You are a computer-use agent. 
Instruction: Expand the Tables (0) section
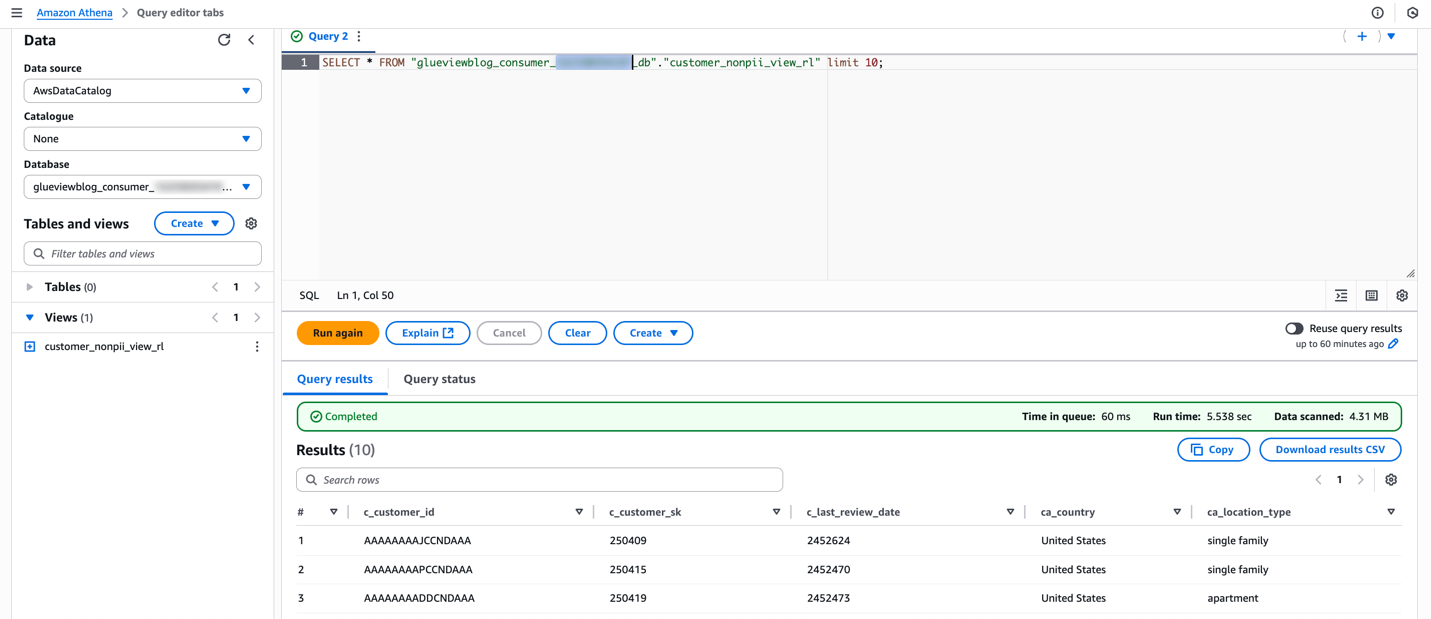click(x=30, y=287)
